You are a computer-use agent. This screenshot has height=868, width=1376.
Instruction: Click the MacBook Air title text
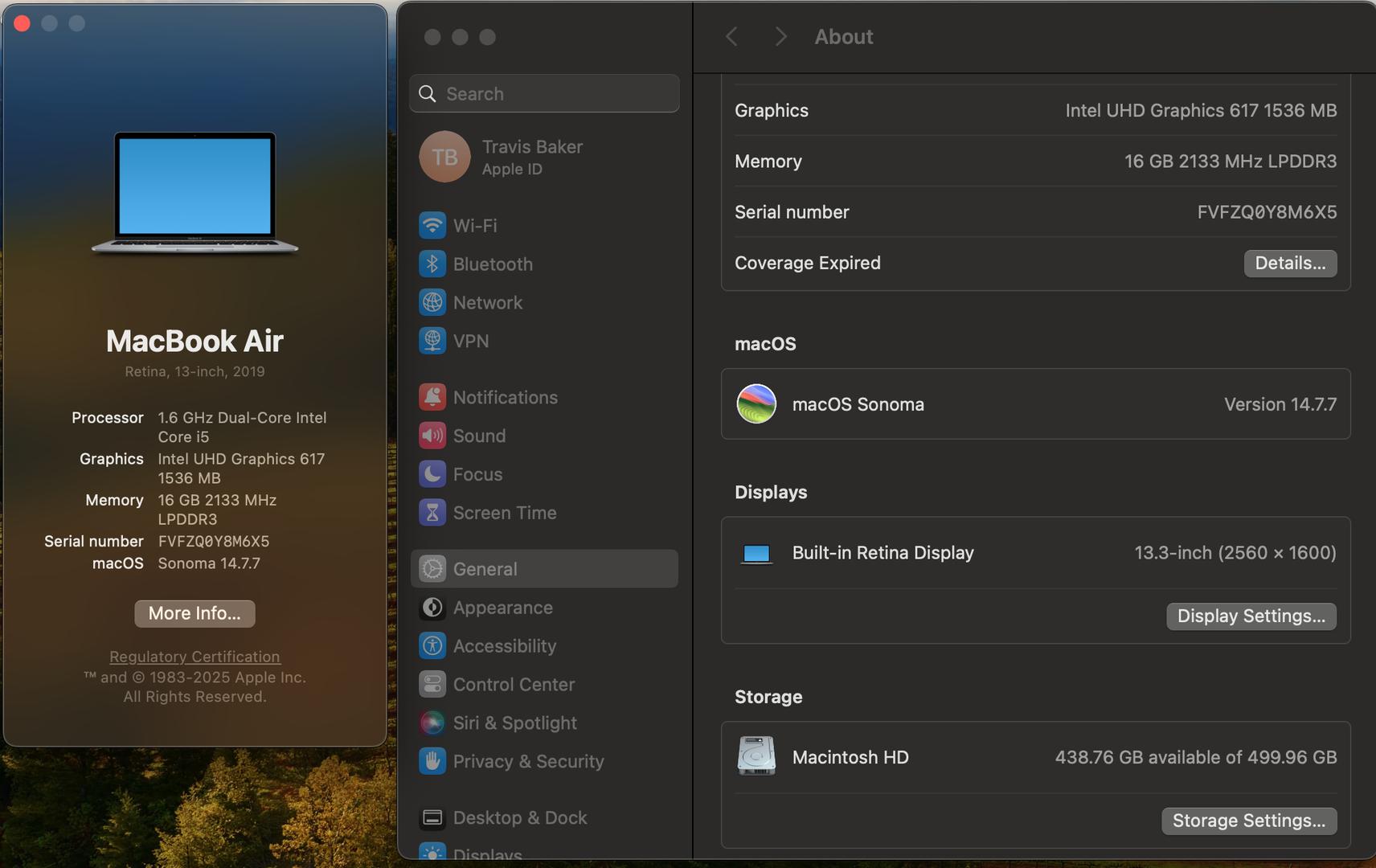point(195,341)
